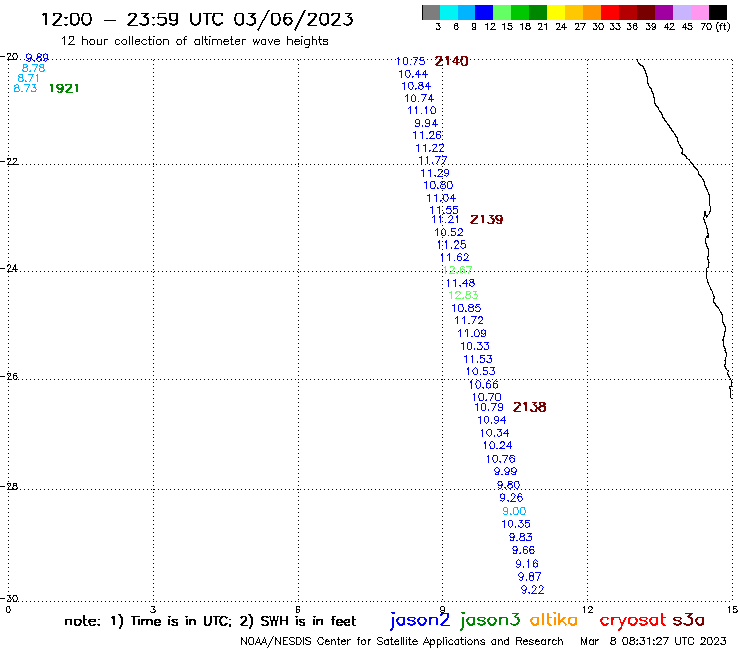
Task: Click the green wave height value 12.83
Action: tap(463, 295)
